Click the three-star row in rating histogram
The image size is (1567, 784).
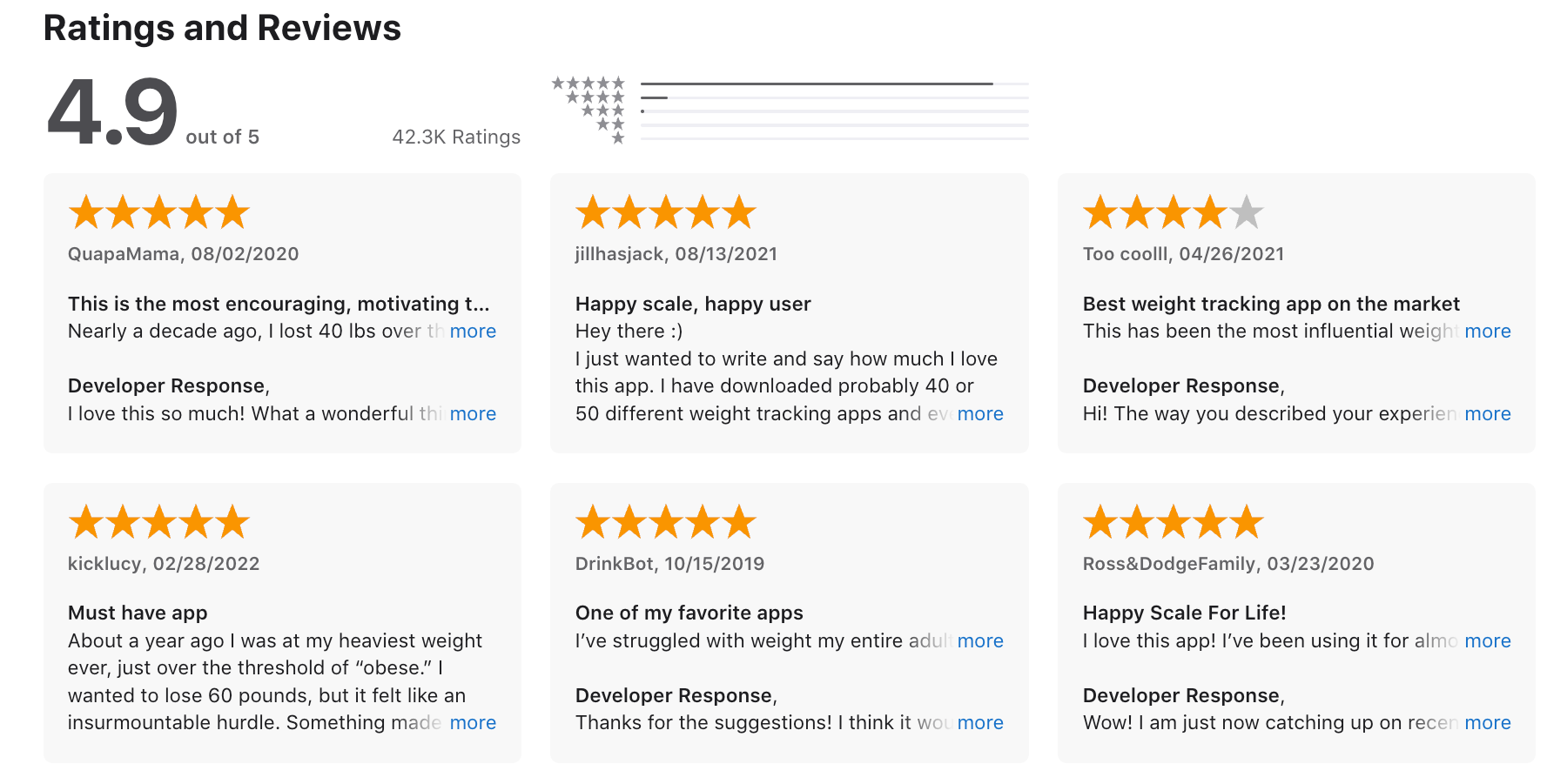(x=804, y=111)
